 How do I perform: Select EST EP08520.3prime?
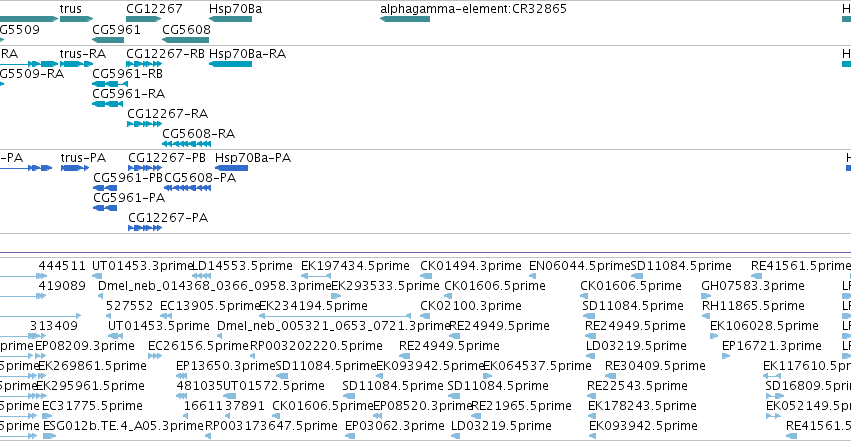[423, 407]
